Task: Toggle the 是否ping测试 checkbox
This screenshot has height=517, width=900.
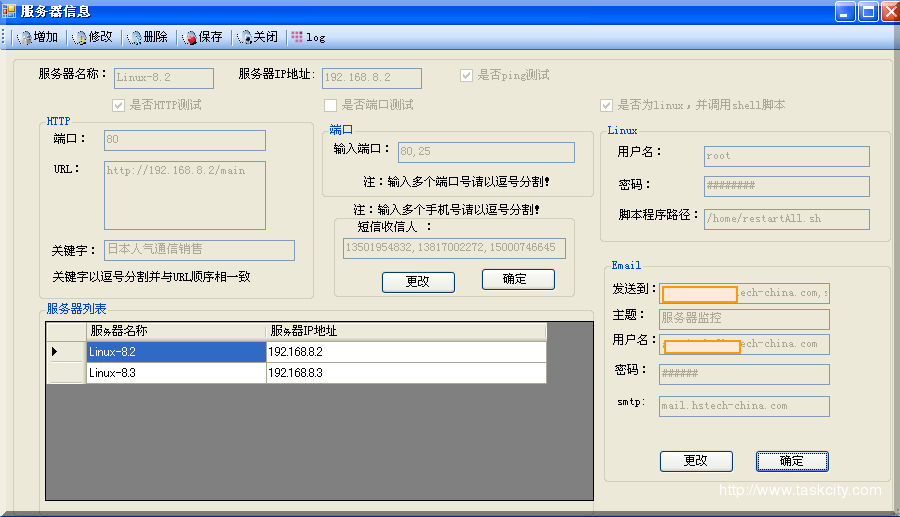Action: [x=466, y=75]
